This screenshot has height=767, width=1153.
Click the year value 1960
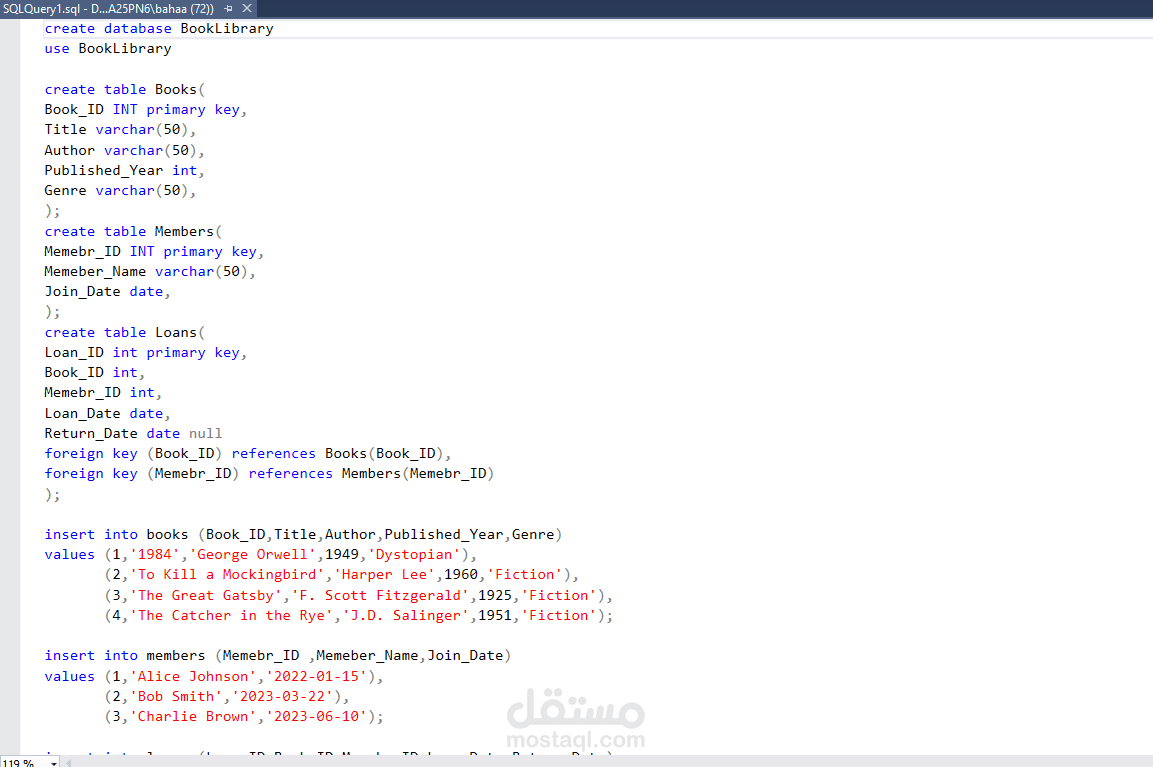460,575
